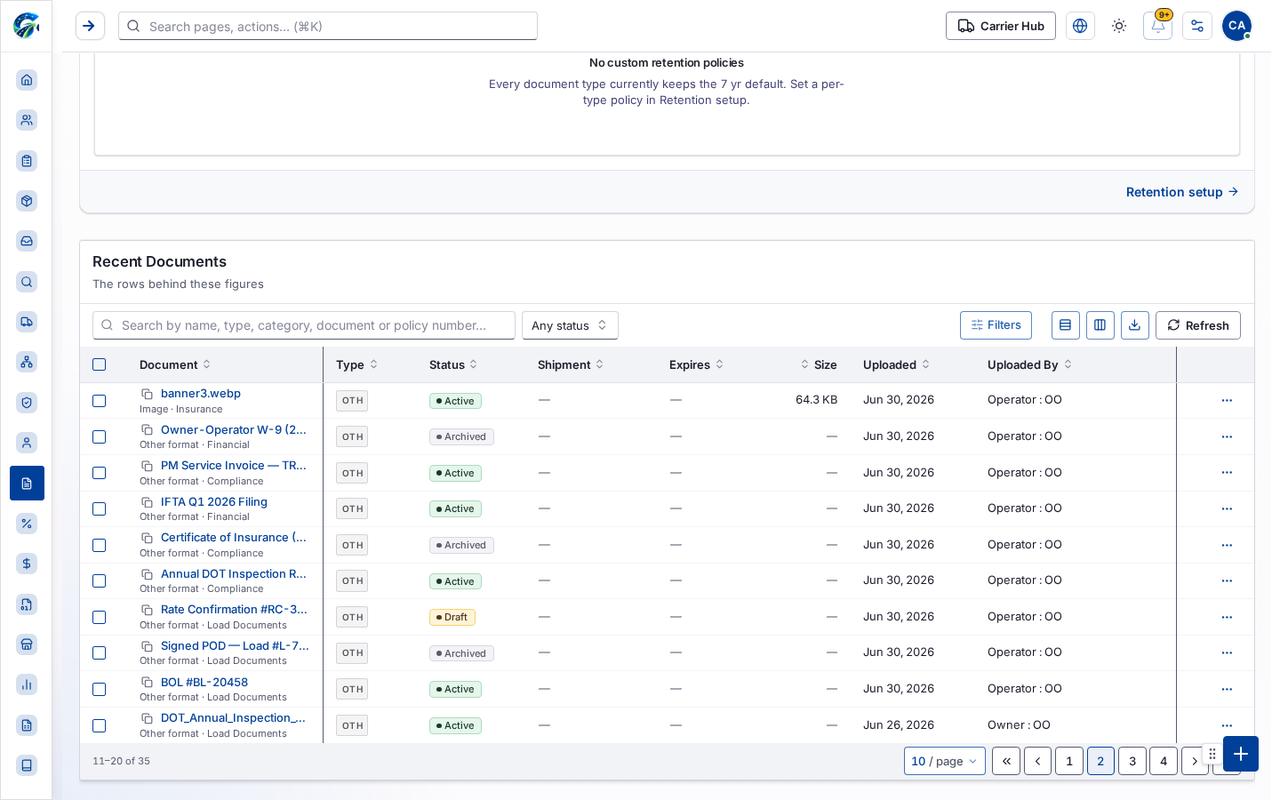Open the settings sliders icon in header
This screenshot has height=800, width=1280.
1197,26
